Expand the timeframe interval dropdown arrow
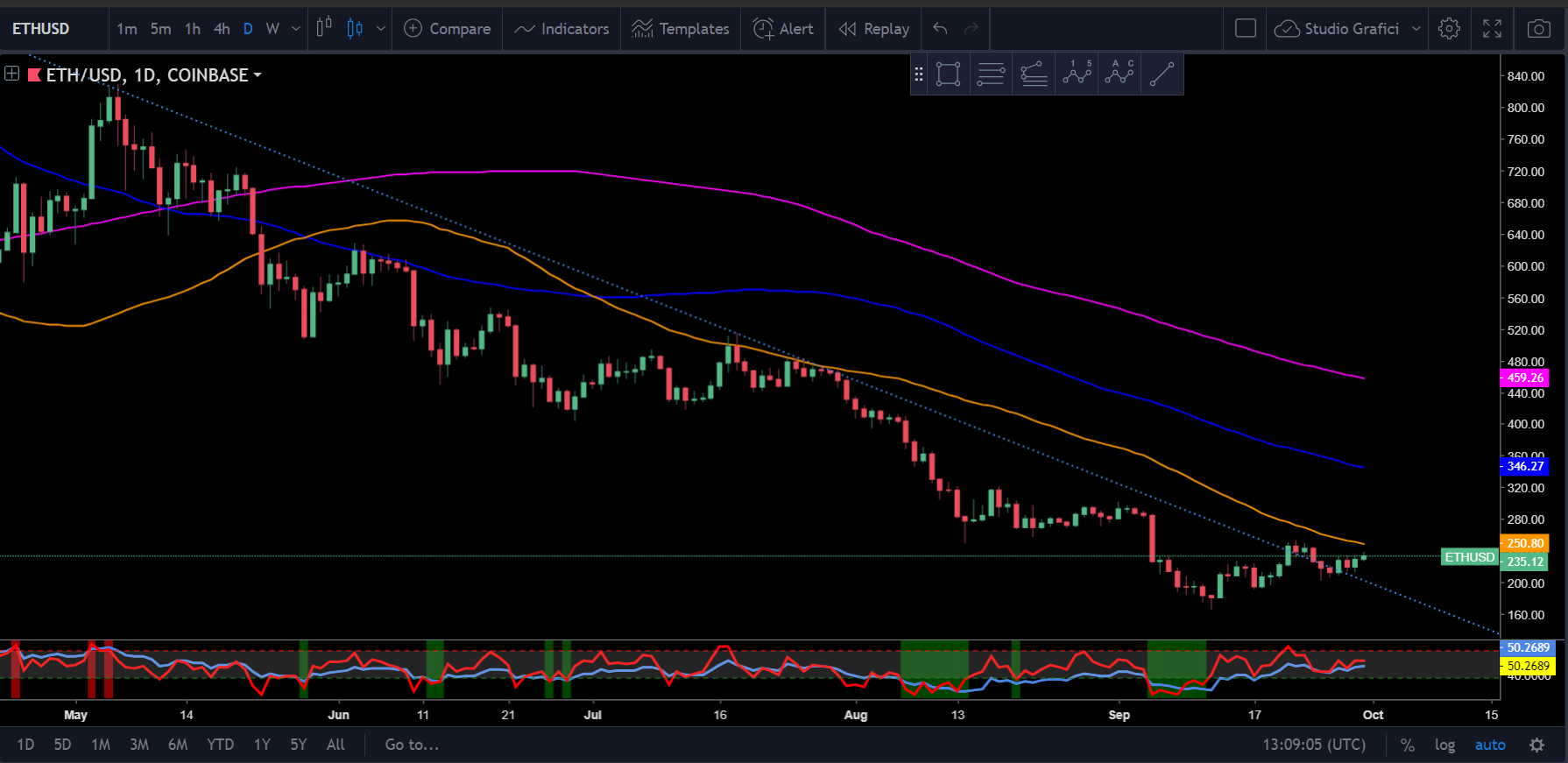The height and width of the screenshot is (763, 1568). click(296, 29)
